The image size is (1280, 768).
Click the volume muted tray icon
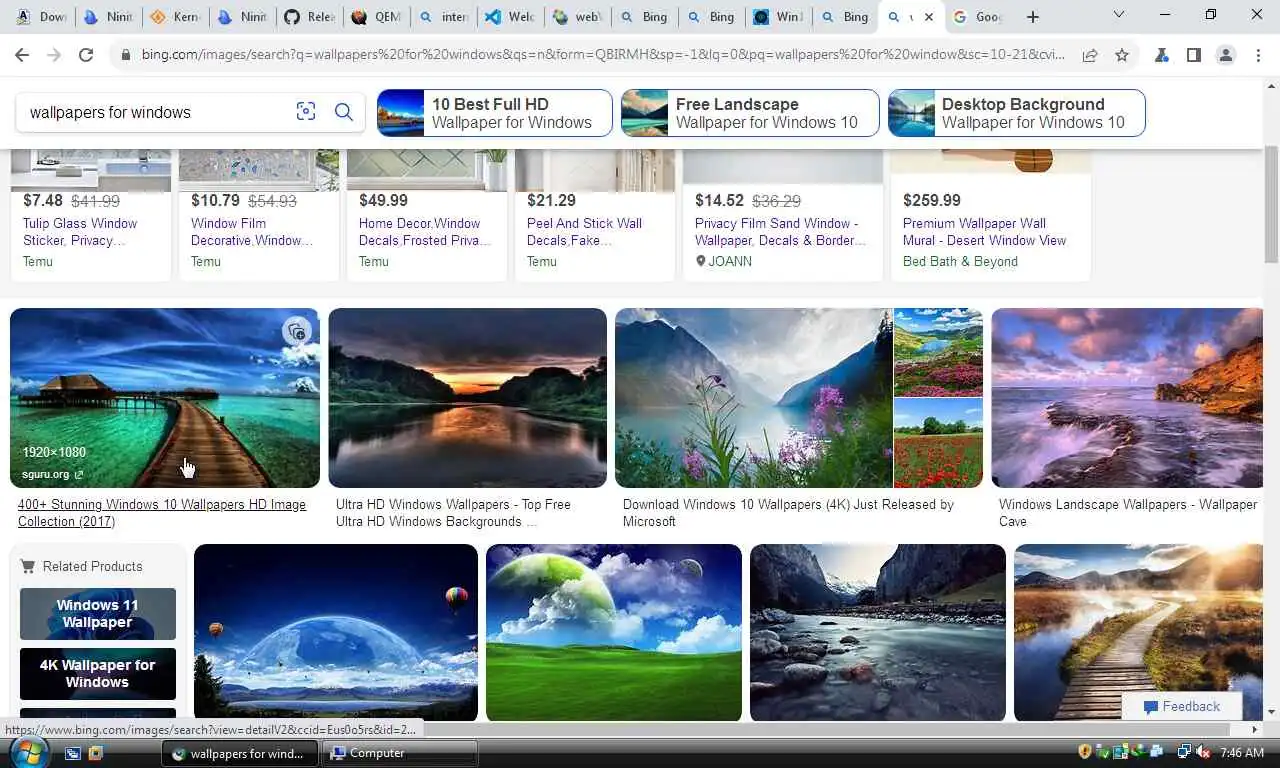(x=1202, y=752)
